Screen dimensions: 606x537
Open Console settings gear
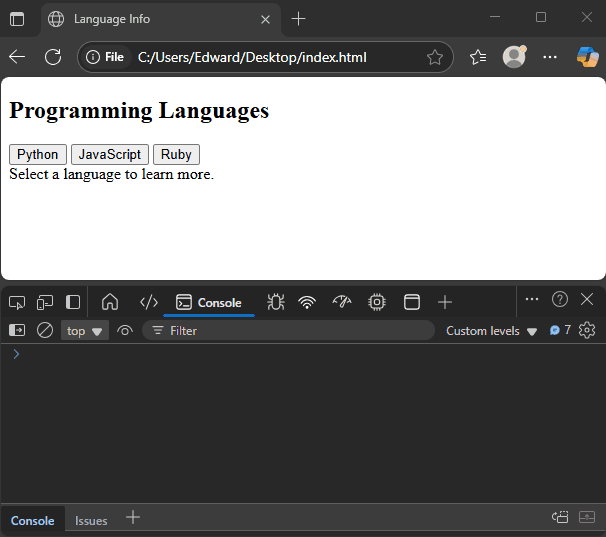[x=587, y=331]
